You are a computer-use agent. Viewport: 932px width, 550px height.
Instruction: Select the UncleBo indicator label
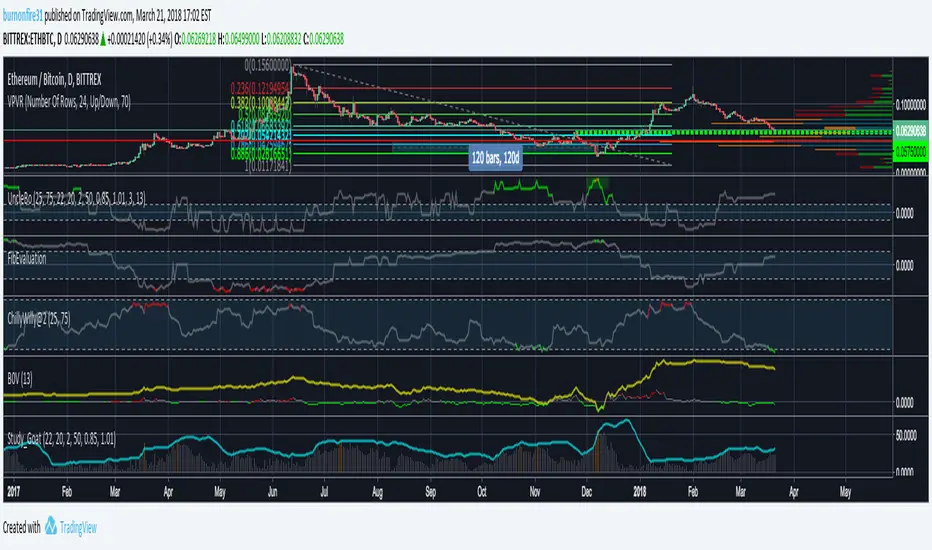coord(76,198)
